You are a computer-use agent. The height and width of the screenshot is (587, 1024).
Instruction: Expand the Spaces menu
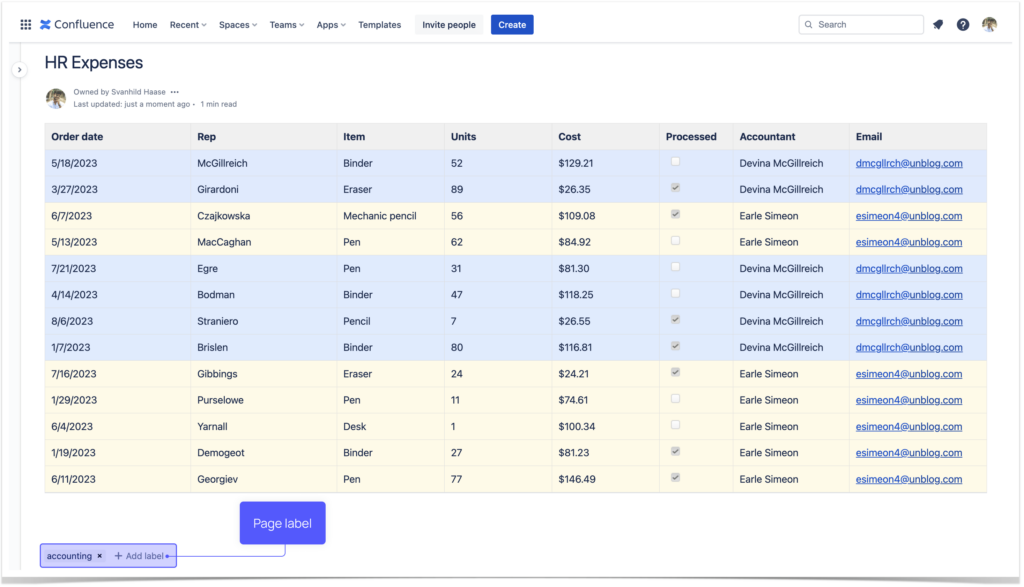point(237,24)
